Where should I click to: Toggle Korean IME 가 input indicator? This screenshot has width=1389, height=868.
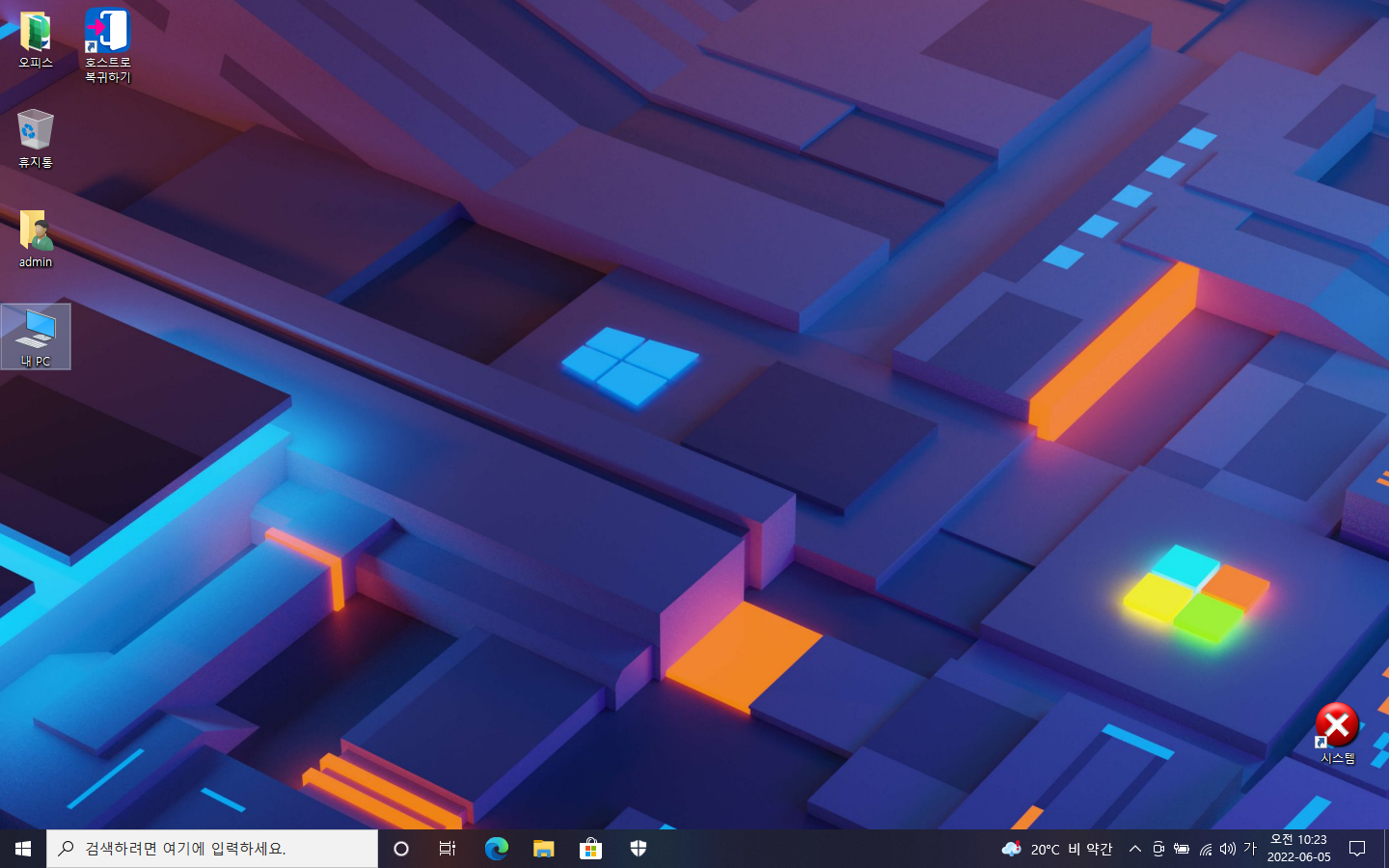coord(1250,849)
